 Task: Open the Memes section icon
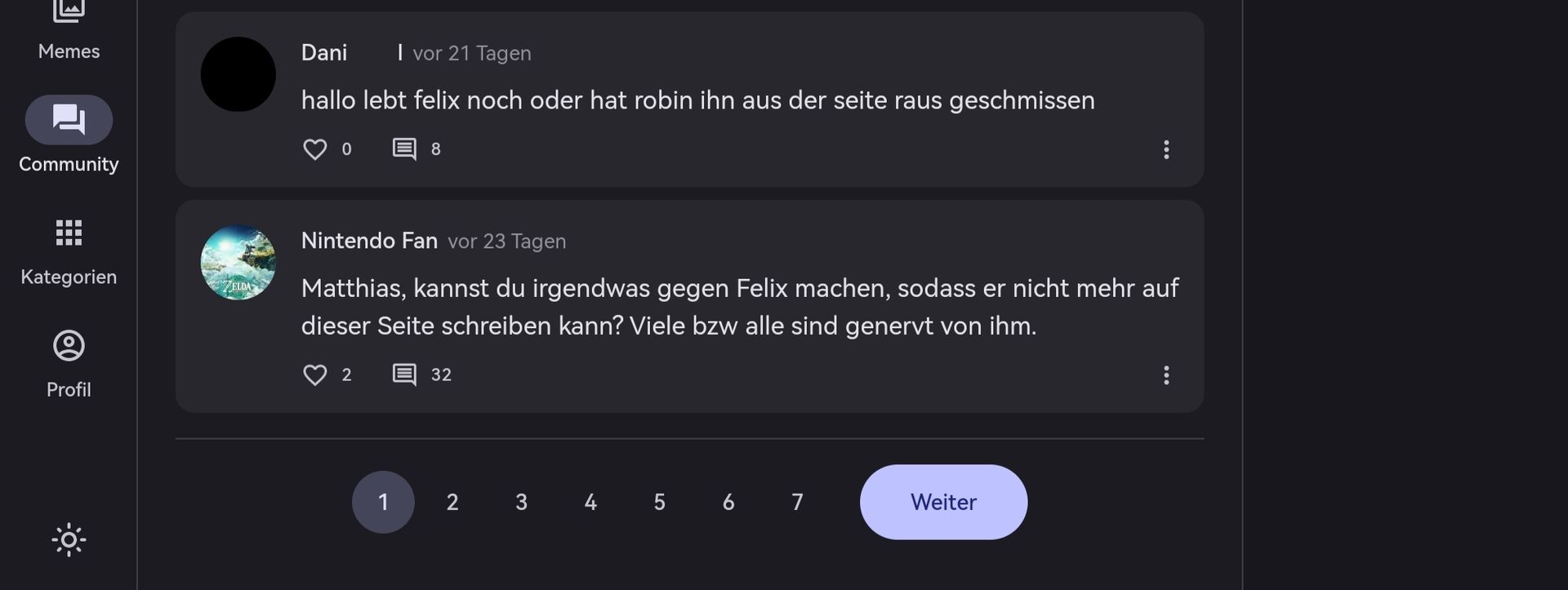(69, 11)
